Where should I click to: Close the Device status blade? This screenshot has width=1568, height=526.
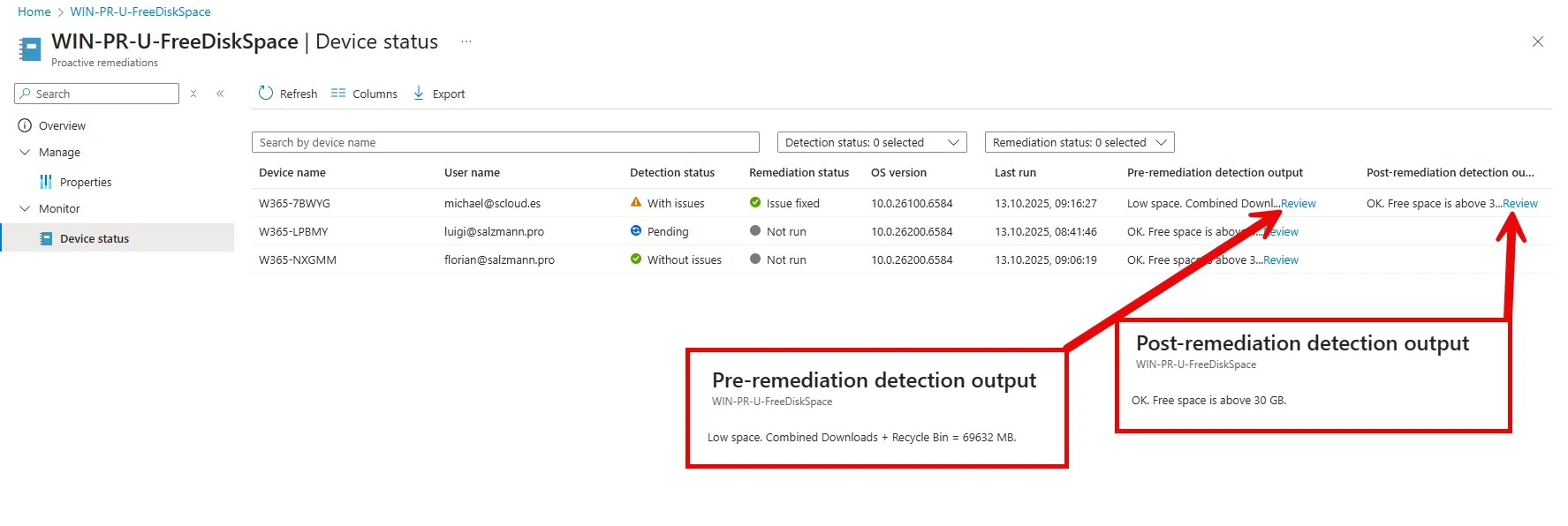pyautogui.click(x=1538, y=41)
